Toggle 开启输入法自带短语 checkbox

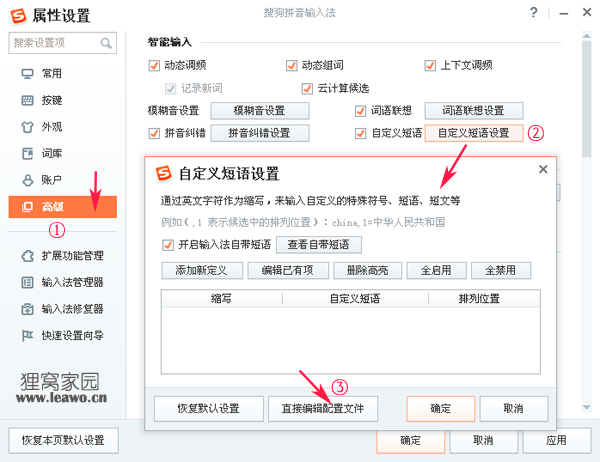[x=168, y=245]
